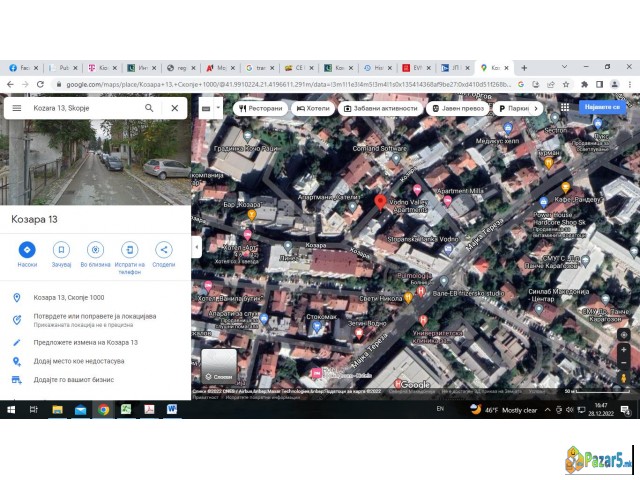This screenshot has width=640, height=480.
Task: Click Во близина nearby icon
Action: pyautogui.click(x=95, y=250)
